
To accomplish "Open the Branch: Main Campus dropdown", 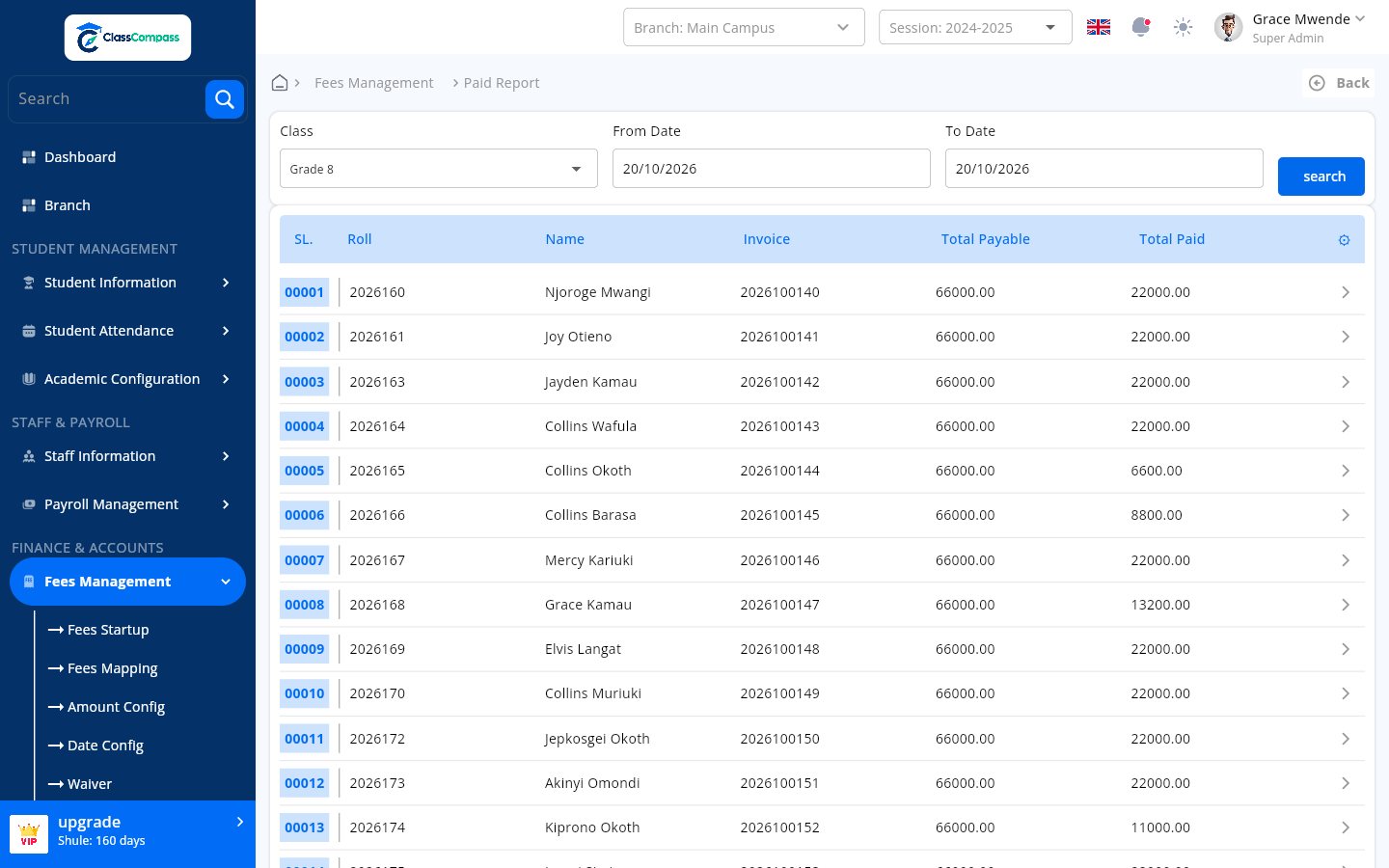I will 744,27.
